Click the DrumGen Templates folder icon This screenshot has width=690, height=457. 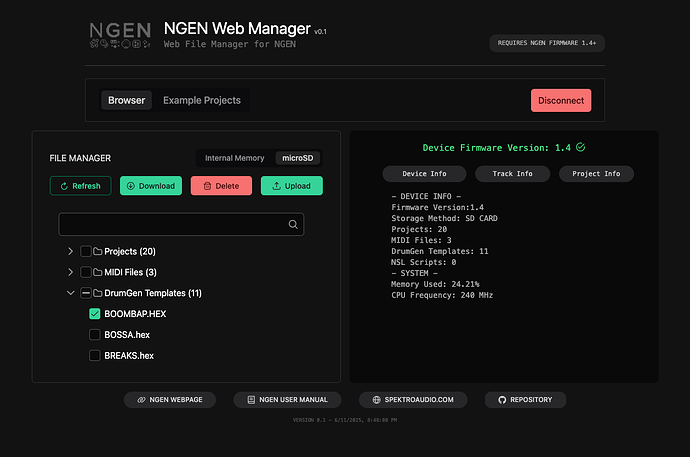[98, 293]
